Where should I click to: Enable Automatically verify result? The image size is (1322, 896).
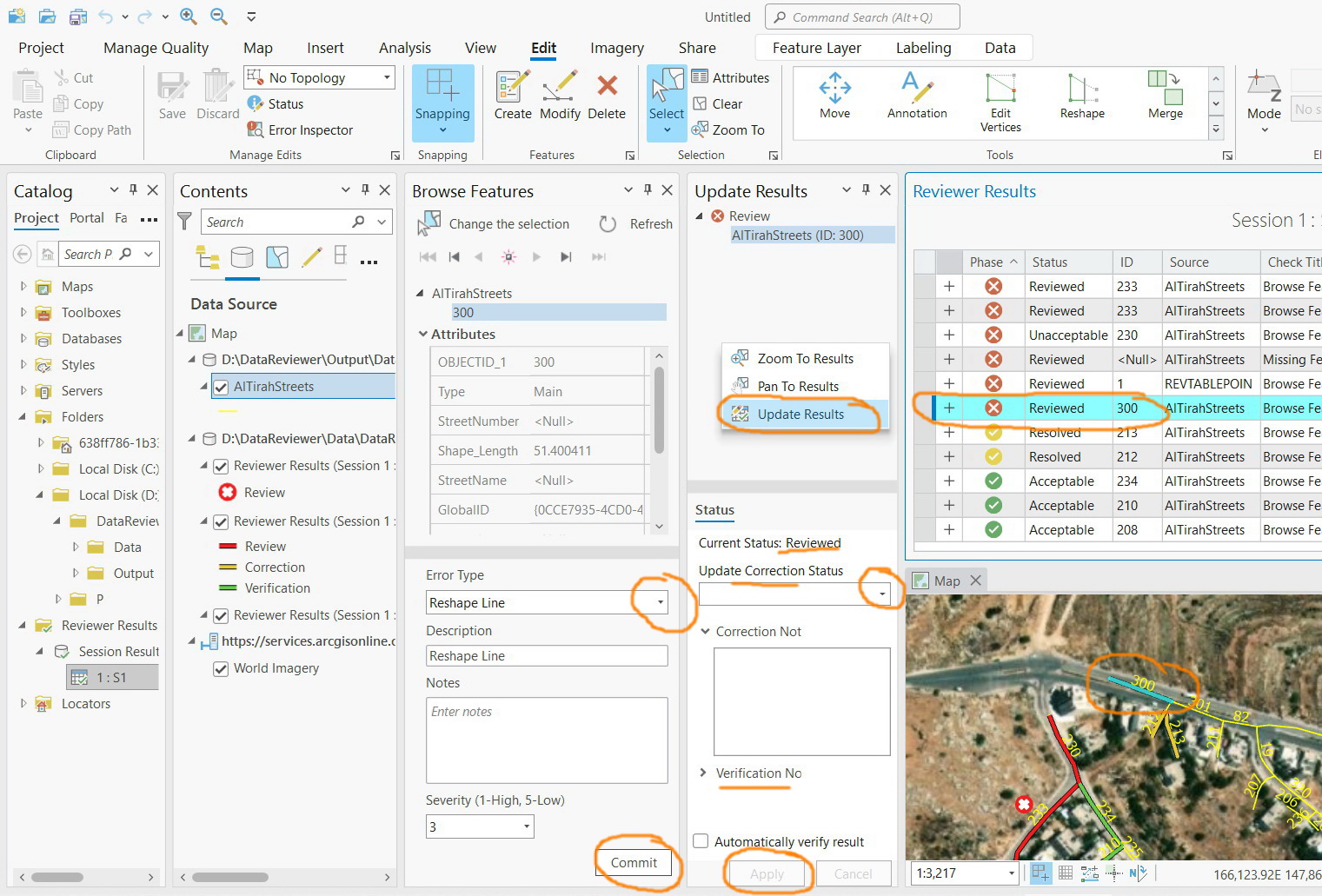tap(701, 840)
